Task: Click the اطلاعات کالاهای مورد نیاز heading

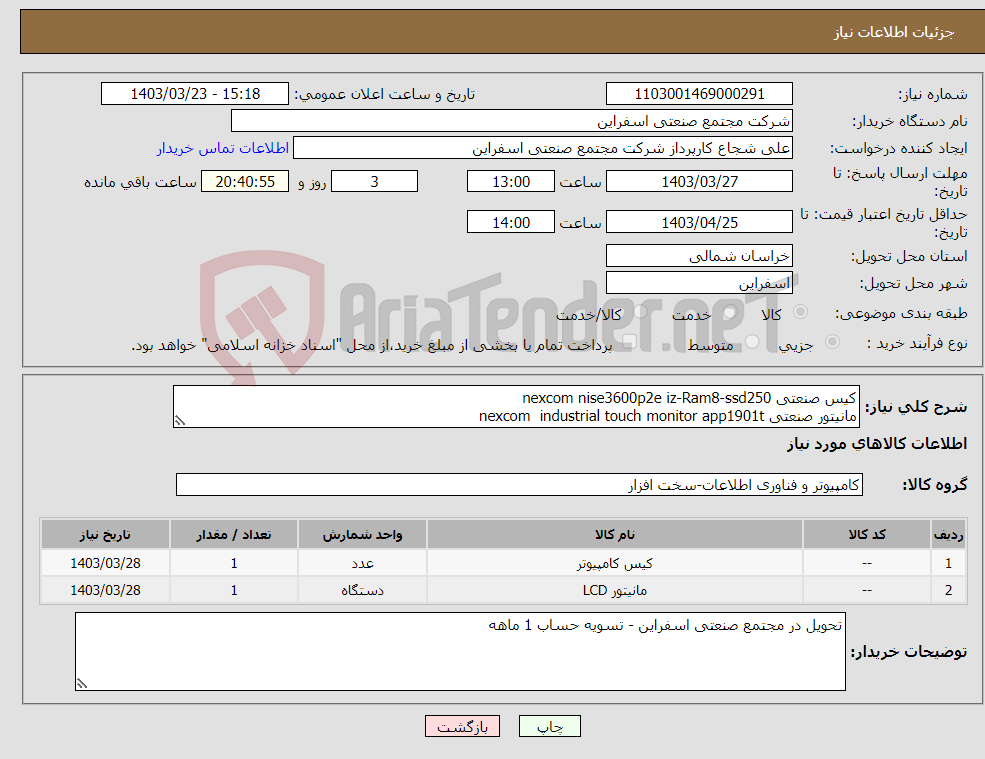Action: [x=877, y=444]
